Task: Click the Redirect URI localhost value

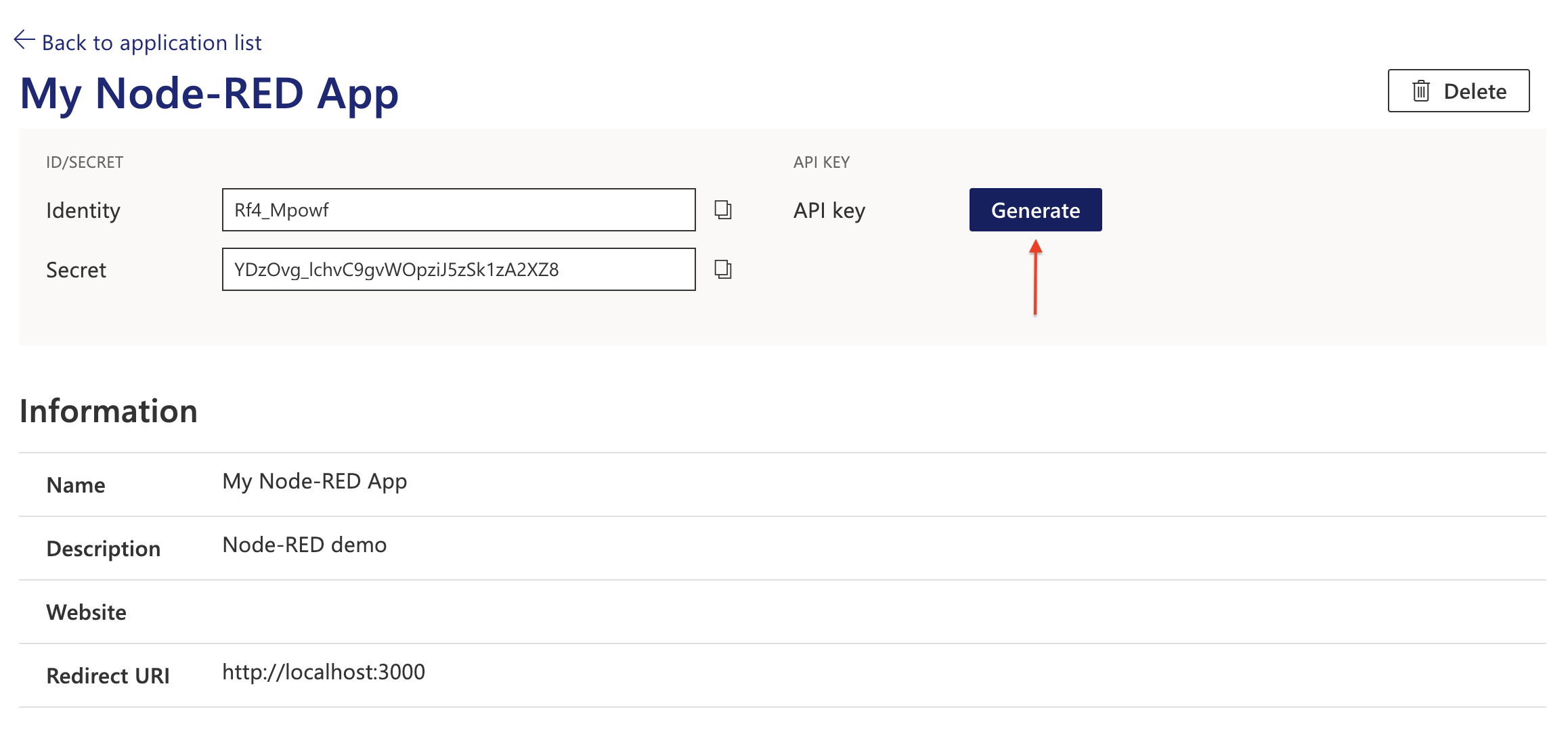Action: [324, 672]
